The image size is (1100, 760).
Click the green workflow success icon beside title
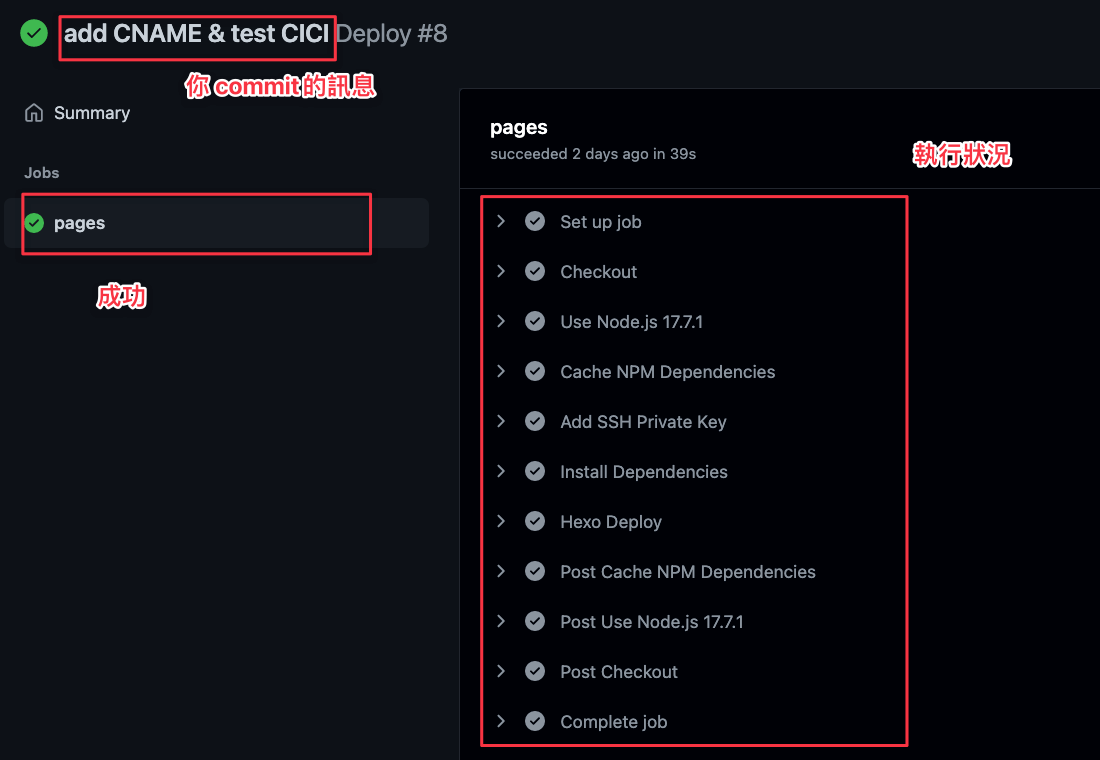(x=34, y=34)
